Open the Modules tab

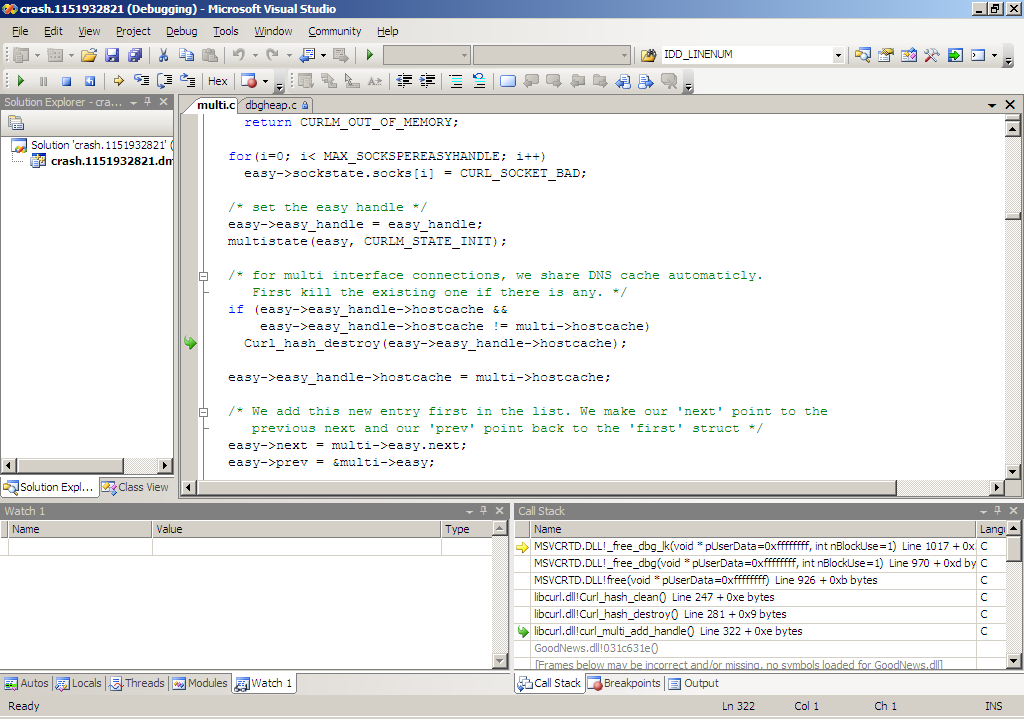pyautogui.click(x=200, y=683)
